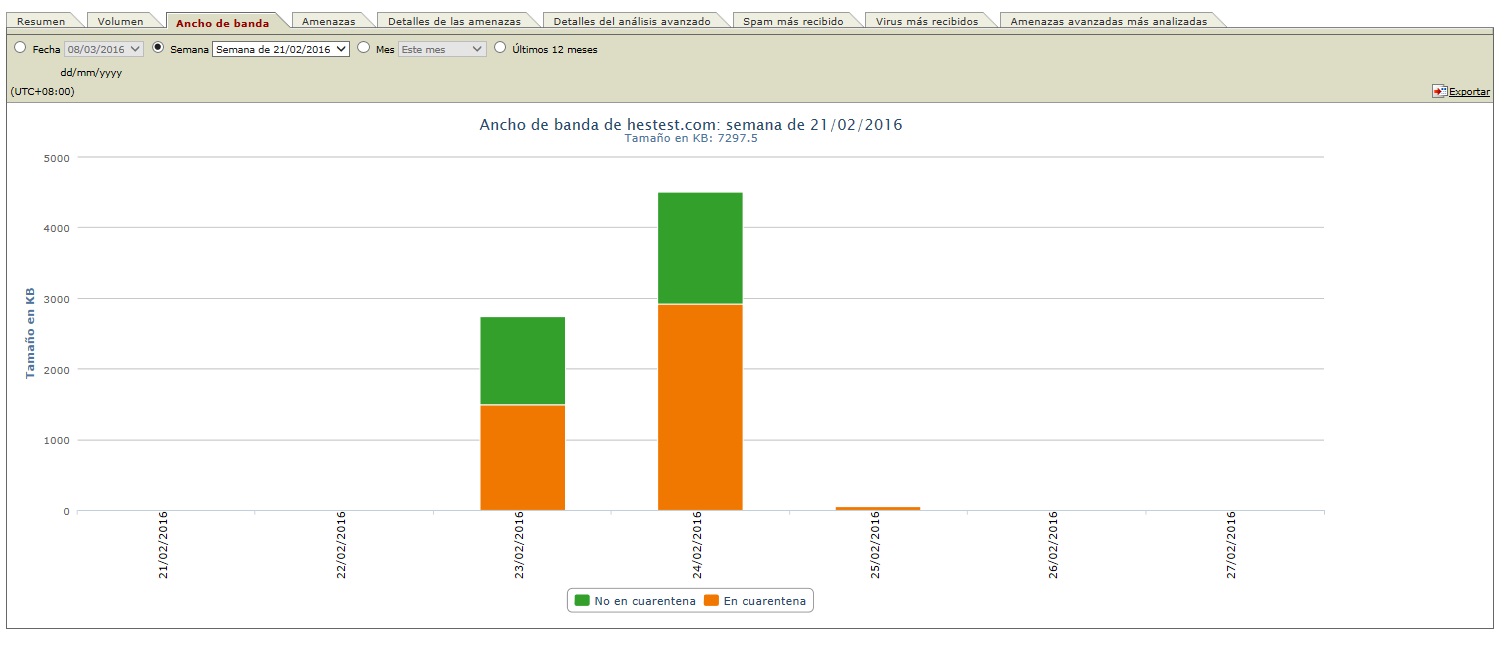The height and width of the screenshot is (650, 1504).
Task: Expand the Semana week dropdown
Action: [281, 48]
